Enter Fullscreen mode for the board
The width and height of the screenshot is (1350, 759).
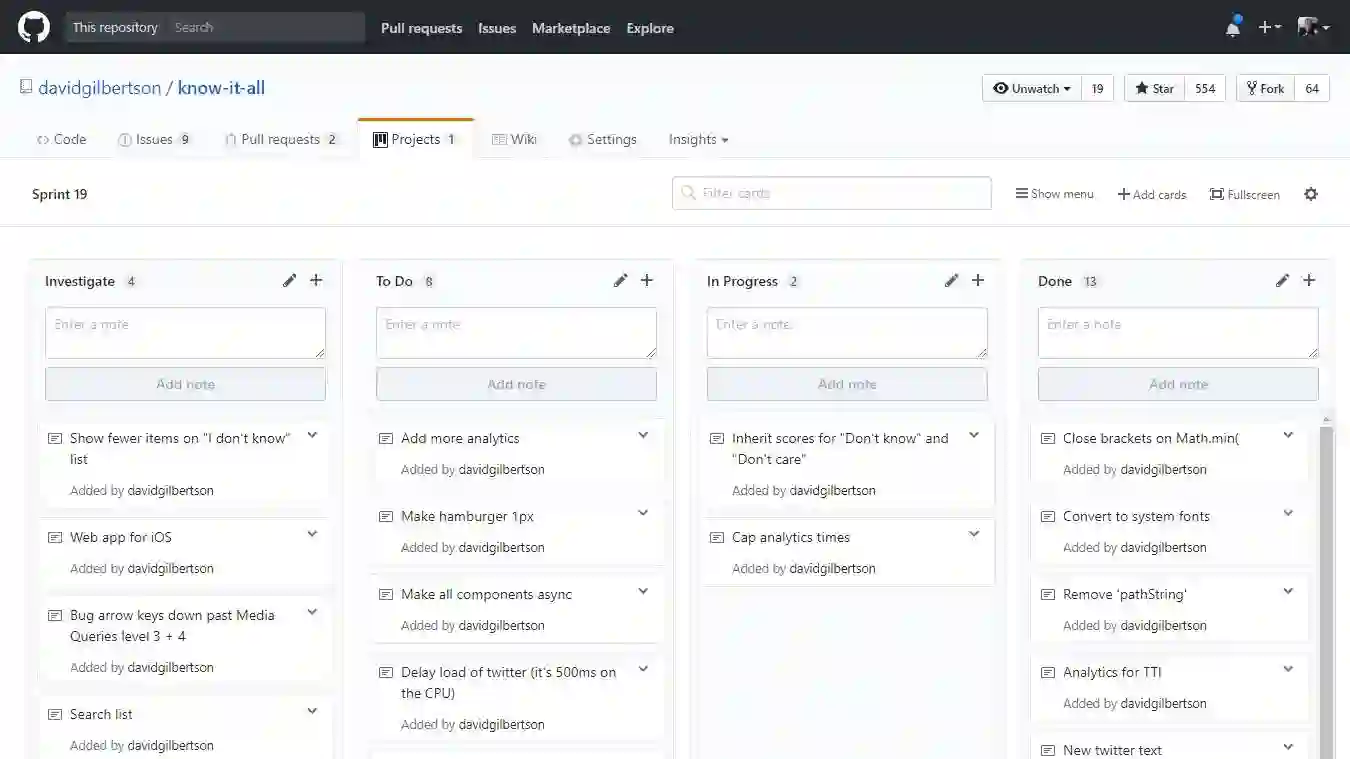click(x=1245, y=194)
